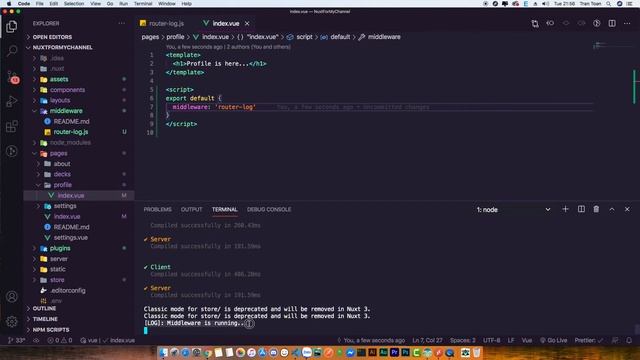Open the View menu
640x360 pixels.
pyautogui.click(x=96, y=4)
